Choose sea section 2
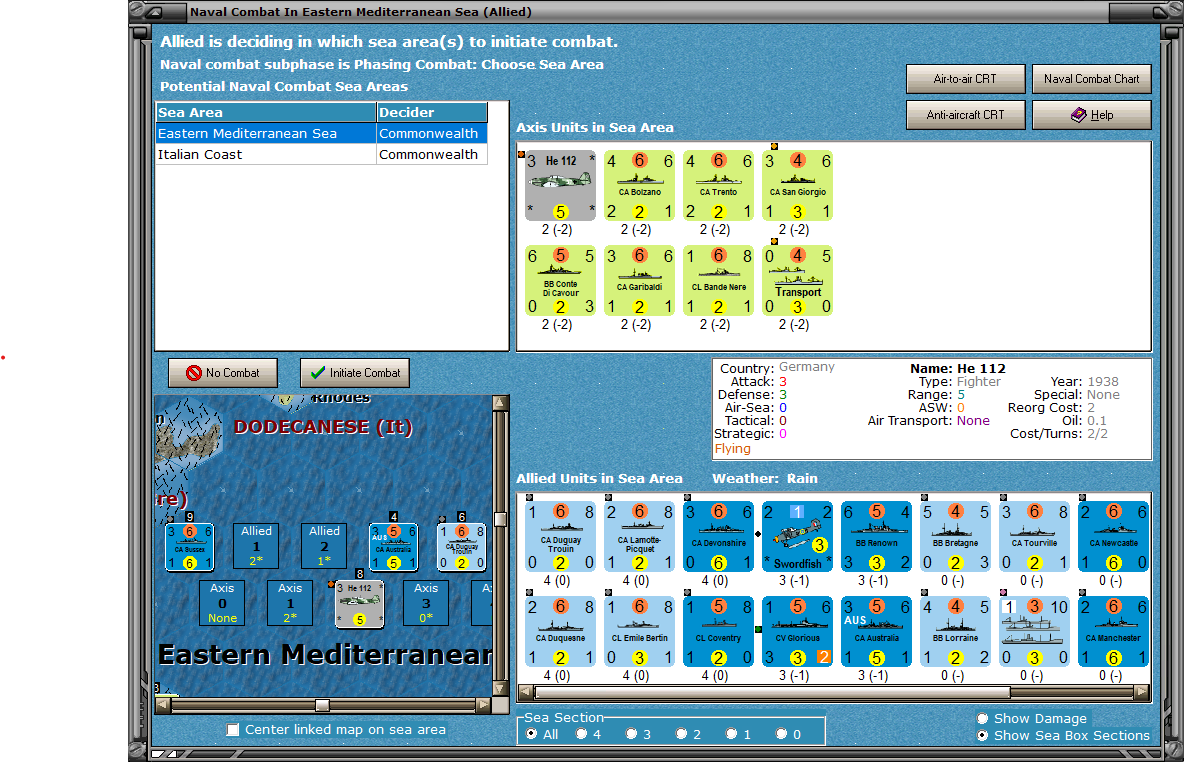 point(681,734)
